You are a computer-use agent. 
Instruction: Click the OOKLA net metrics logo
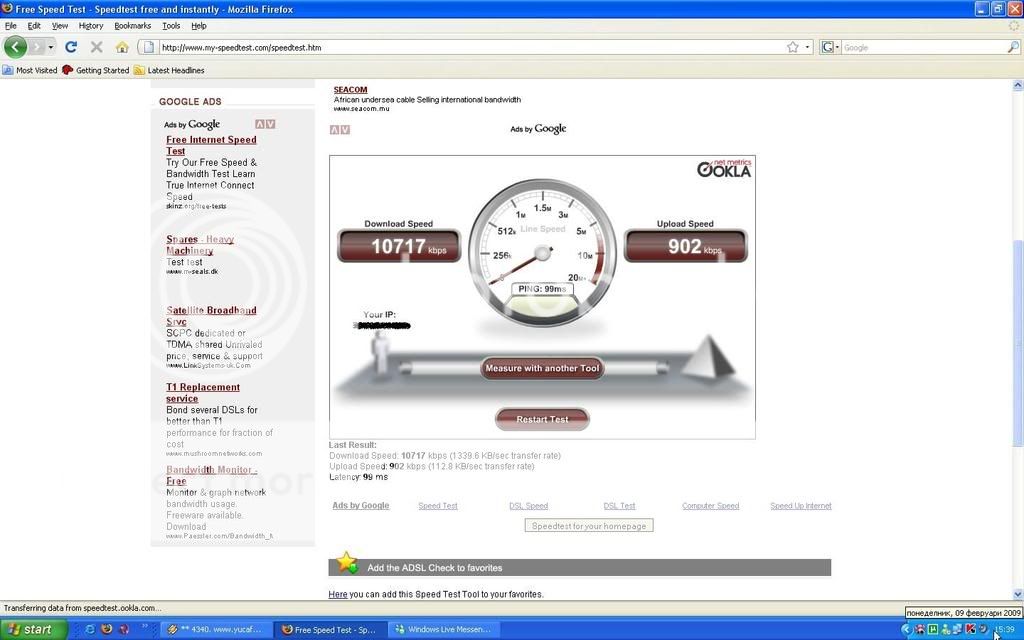pos(723,170)
